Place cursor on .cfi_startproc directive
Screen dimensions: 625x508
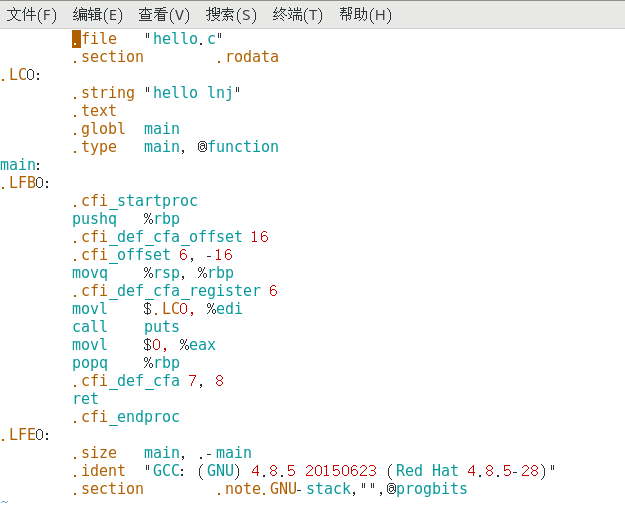(x=134, y=201)
